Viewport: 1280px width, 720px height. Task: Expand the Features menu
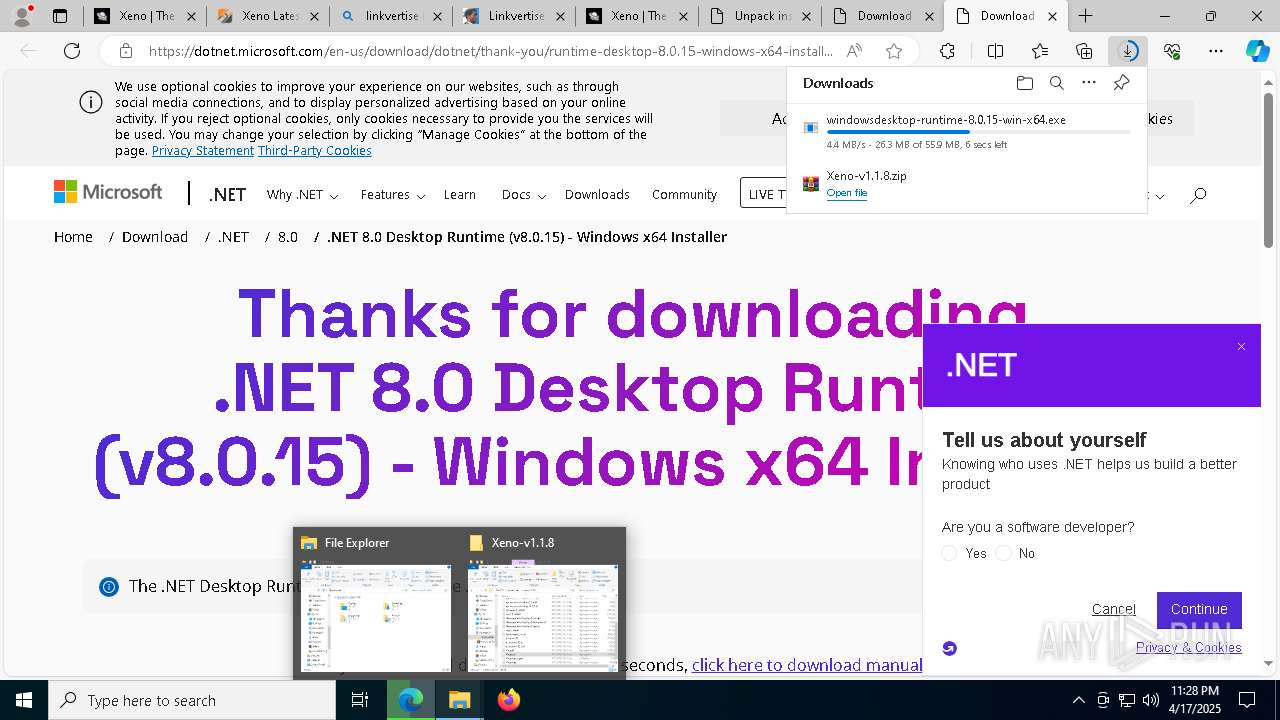pos(393,195)
